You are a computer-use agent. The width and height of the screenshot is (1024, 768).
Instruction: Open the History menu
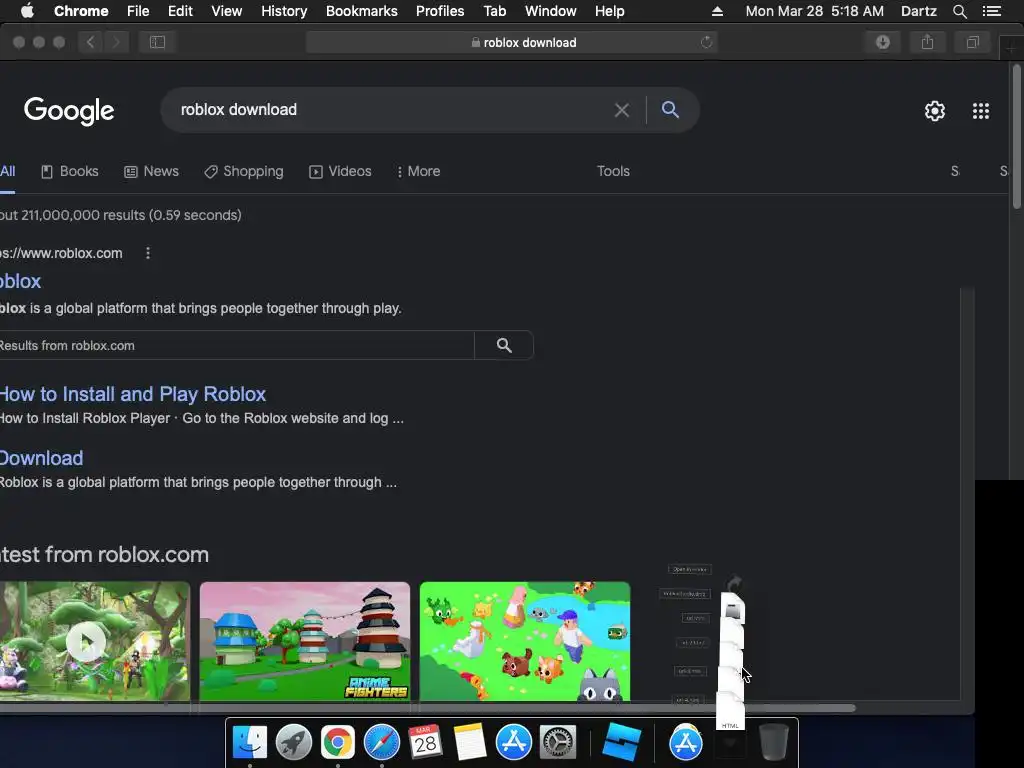(284, 11)
